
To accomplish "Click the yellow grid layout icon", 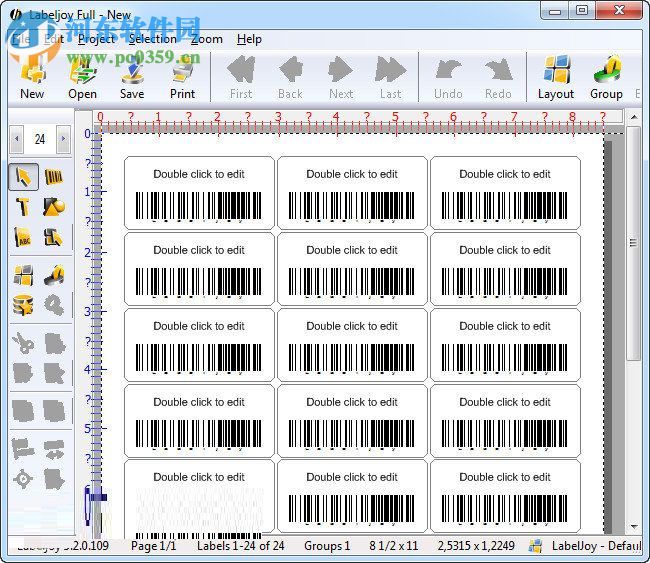I will 23,275.
